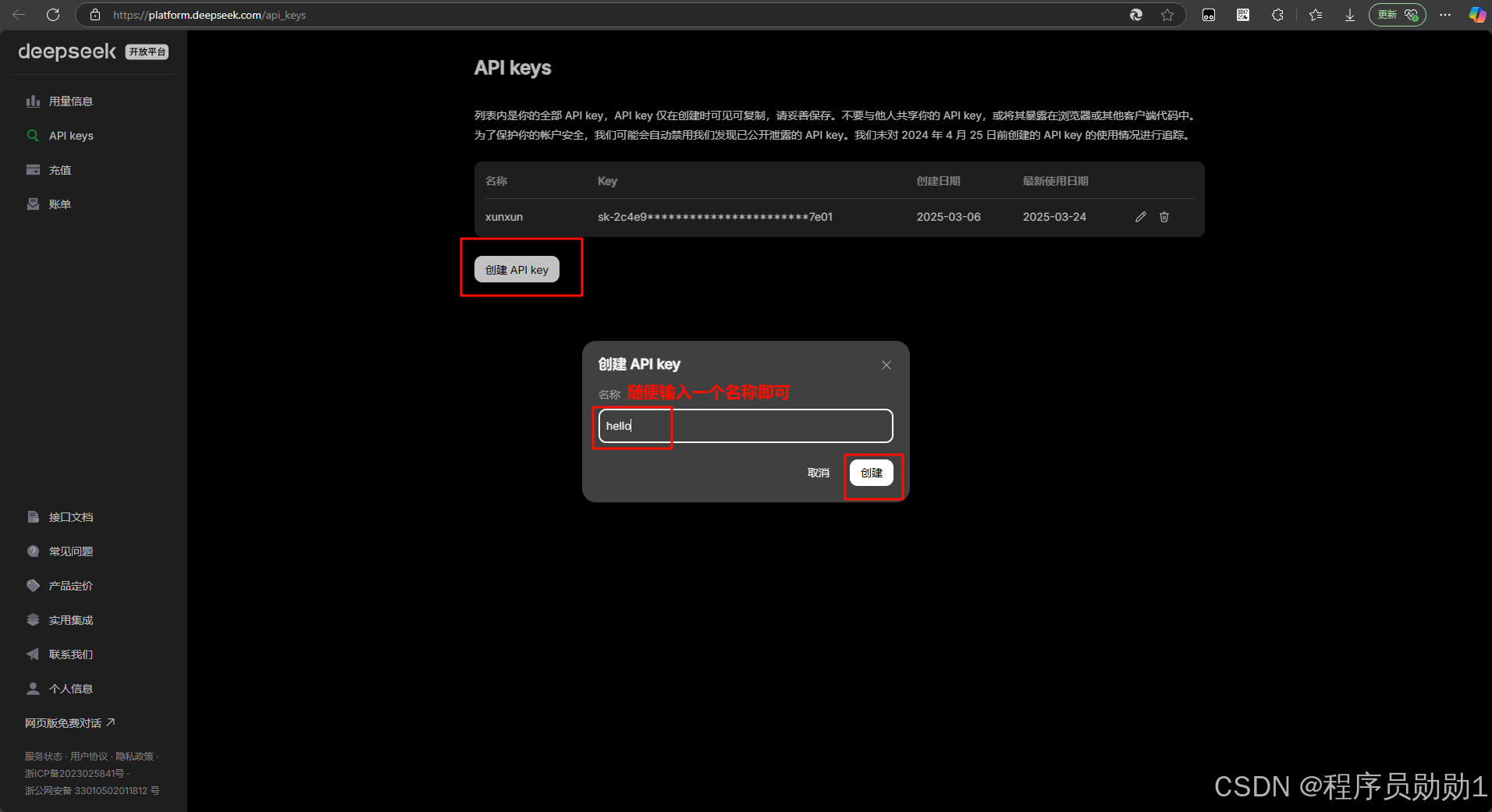The width and height of the screenshot is (1492, 812).
Task: Click the 更新 browser update button
Action: pyautogui.click(x=1398, y=15)
